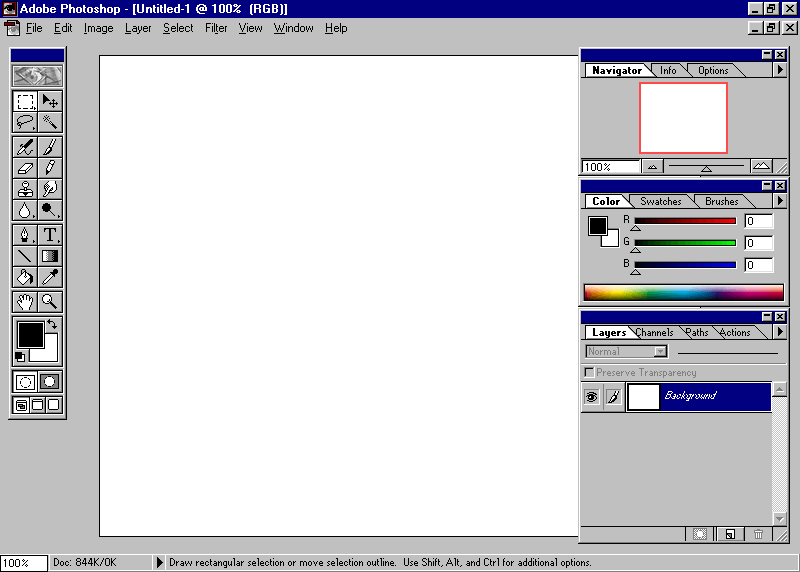The height and width of the screenshot is (572, 800).
Task: Select the Line tool
Action: pos(25,256)
